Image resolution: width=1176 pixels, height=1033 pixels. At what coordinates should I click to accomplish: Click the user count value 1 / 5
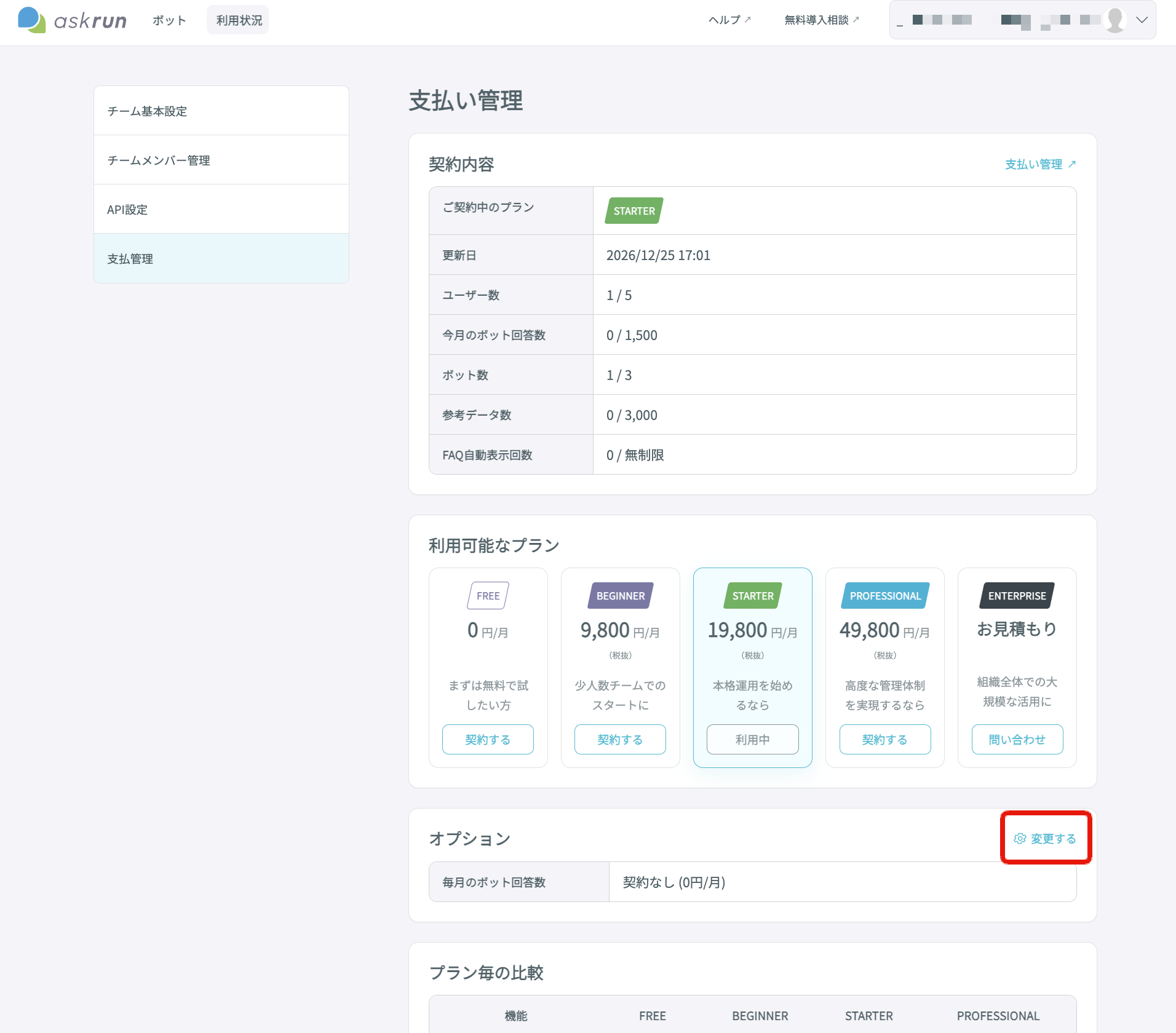[619, 295]
